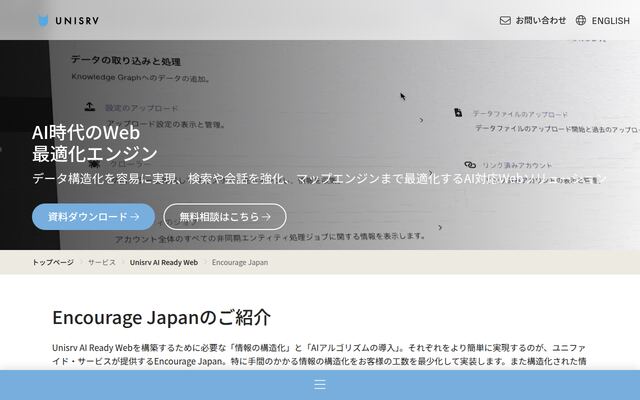The height and width of the screenshot is (400, 640).
Task: Click 設定のアップロード in background image
Action: pos(141,108)
